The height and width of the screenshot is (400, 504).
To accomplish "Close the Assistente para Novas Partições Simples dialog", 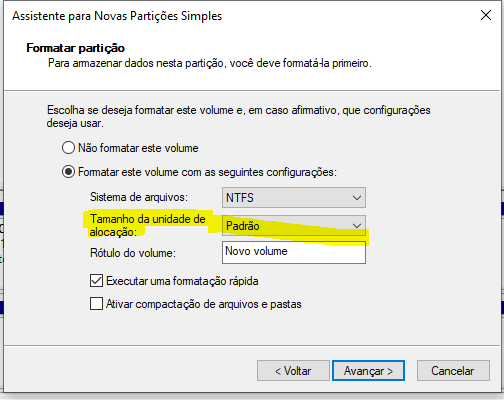I will point(486,15).
